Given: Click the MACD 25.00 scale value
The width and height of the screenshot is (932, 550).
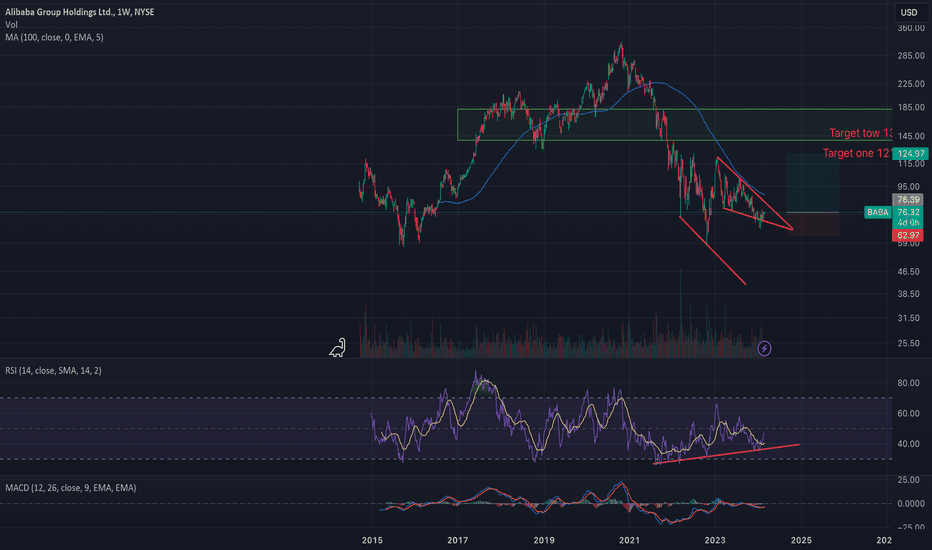Looking at the screenshot, I should [909, 479].
